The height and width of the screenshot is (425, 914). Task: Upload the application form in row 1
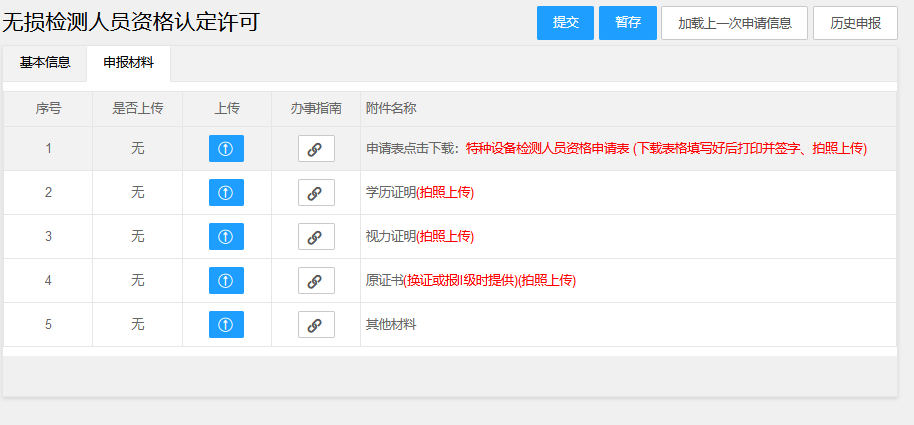pyautogui.click(x=226, y=149)
